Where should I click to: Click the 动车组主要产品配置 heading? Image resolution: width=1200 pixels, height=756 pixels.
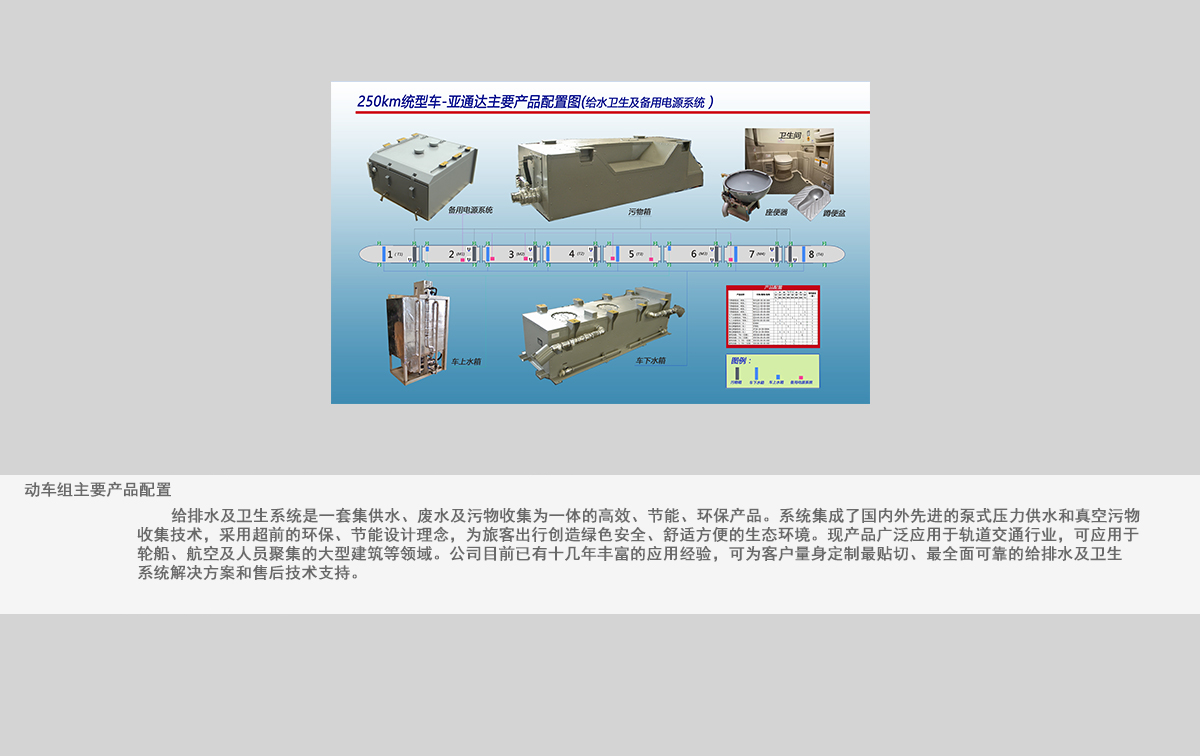(98, 490)
